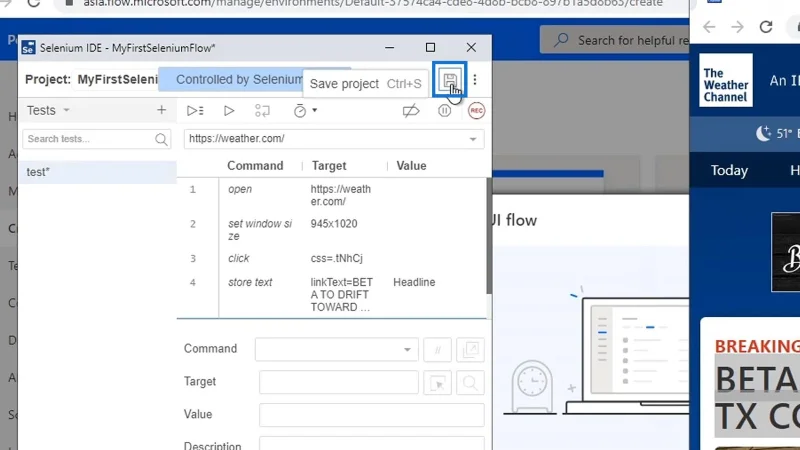Select the open command row
Image resolution: width=800 pixels, height=450 pixels.
[x=332, y=195]
